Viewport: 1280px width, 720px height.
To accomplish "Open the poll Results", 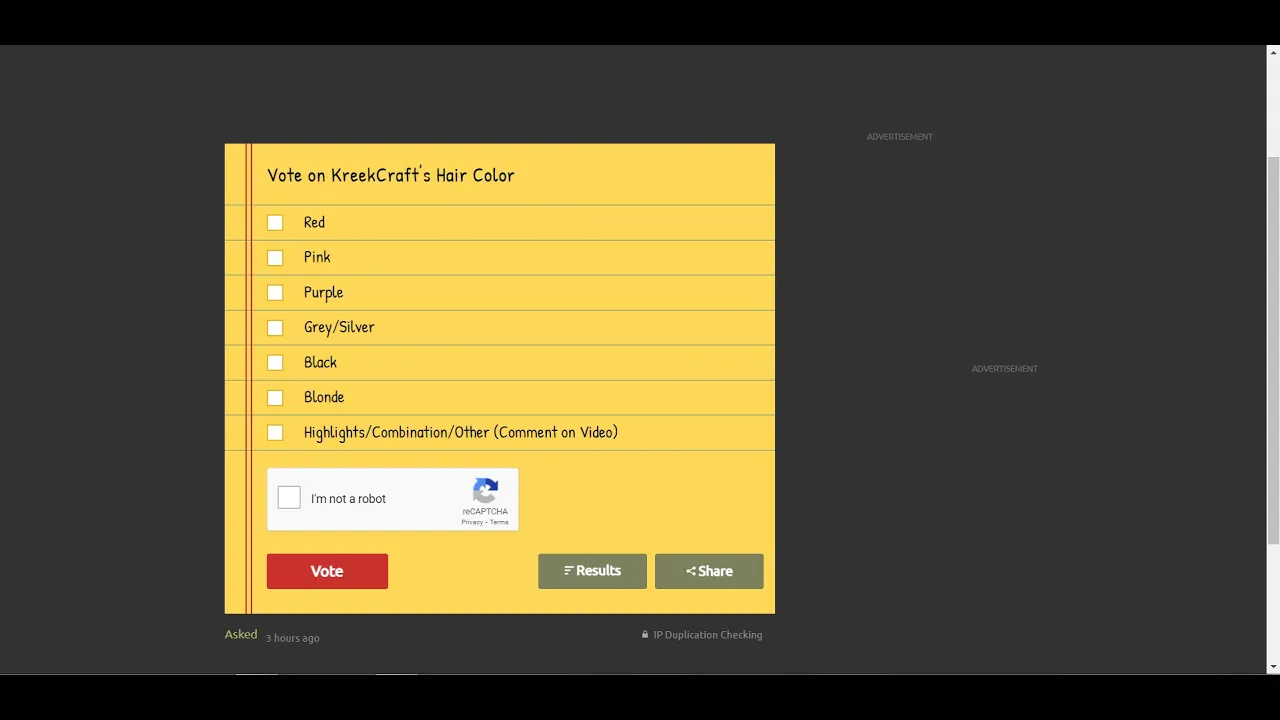I will (592, 571).
